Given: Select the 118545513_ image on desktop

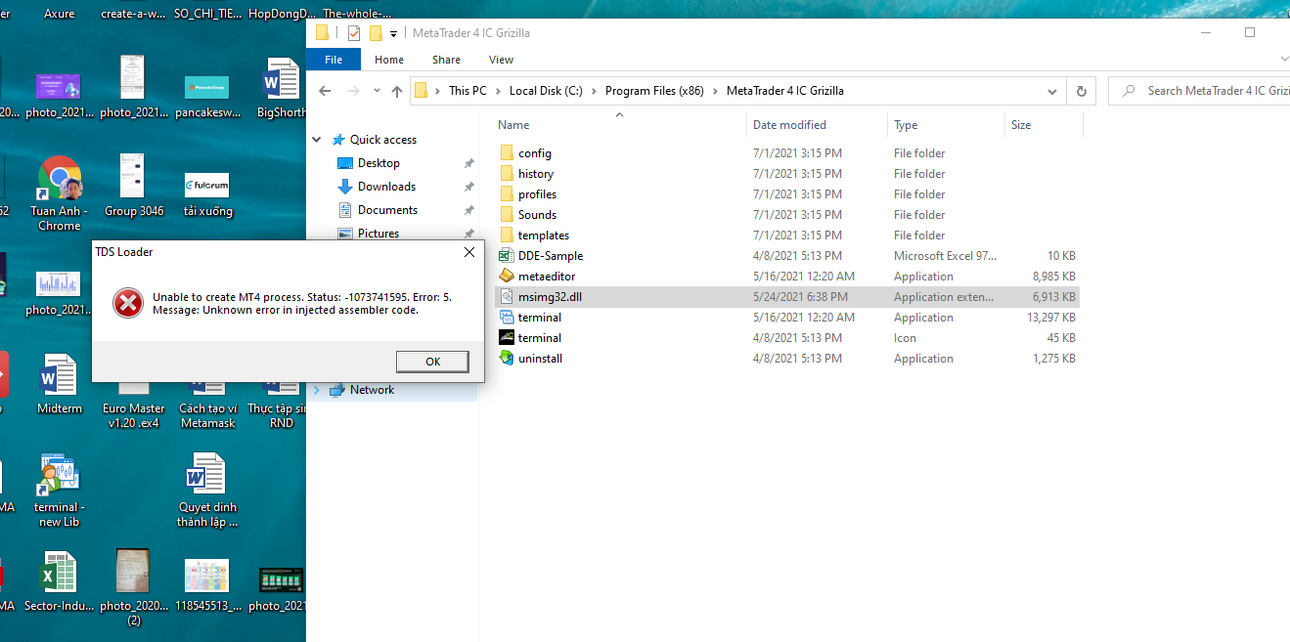Looking at the screenshot, I should click(207, 585).
